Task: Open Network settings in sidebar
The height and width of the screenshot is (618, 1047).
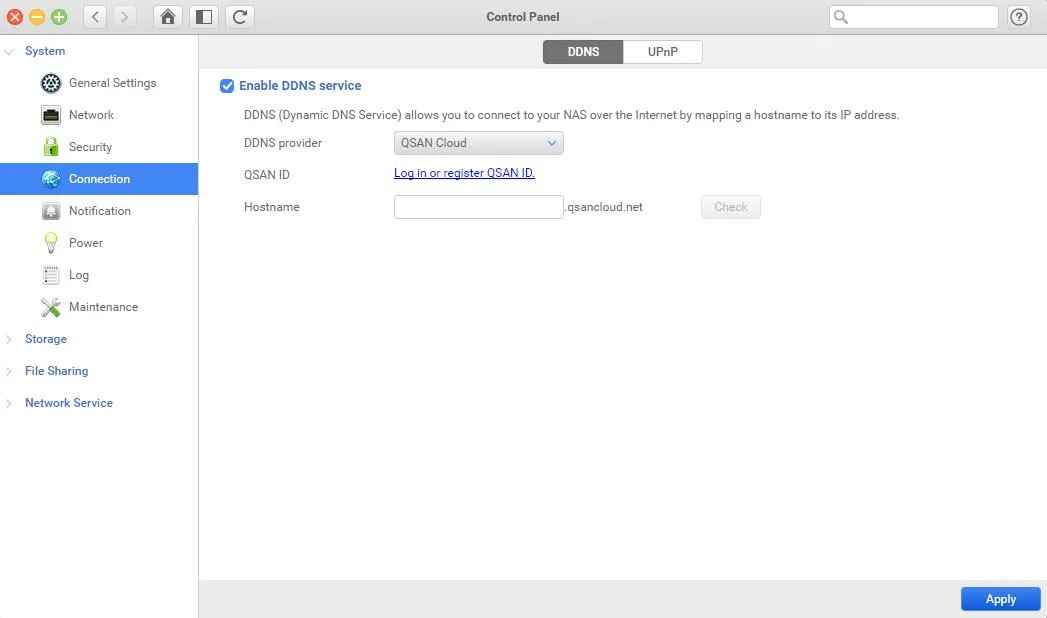Action: click(99, 115)
